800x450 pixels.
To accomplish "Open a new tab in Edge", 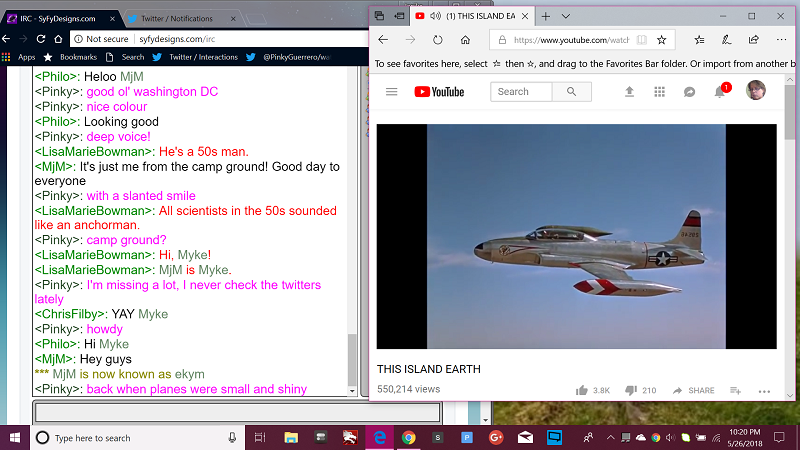I will (x=545, y=16).
